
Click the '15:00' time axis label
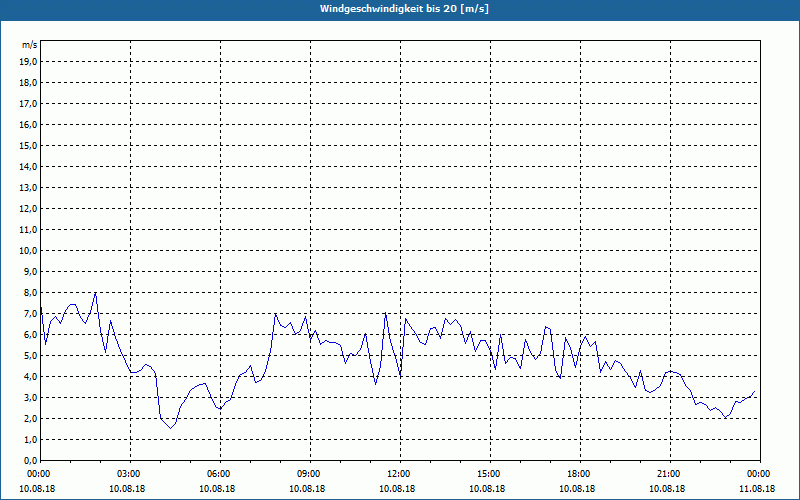(x=490, y=474)
